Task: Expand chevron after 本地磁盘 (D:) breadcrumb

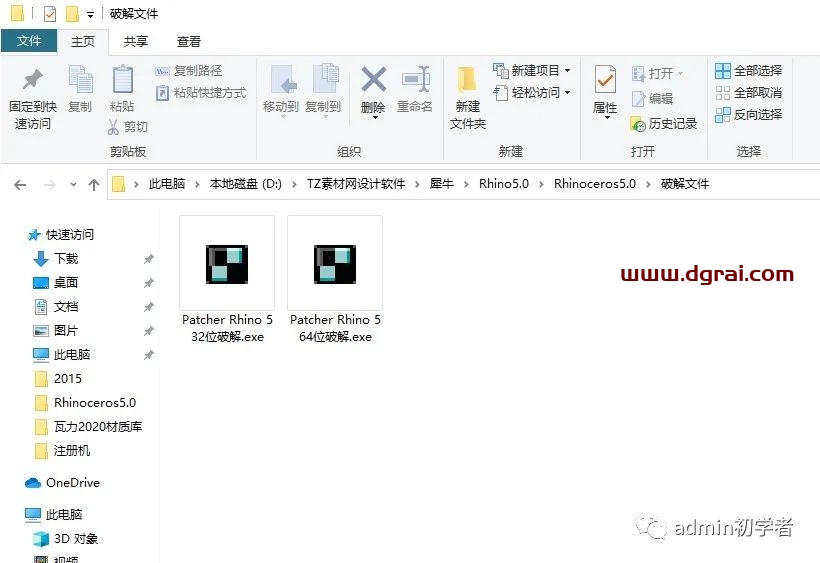Action: [294, 184]
